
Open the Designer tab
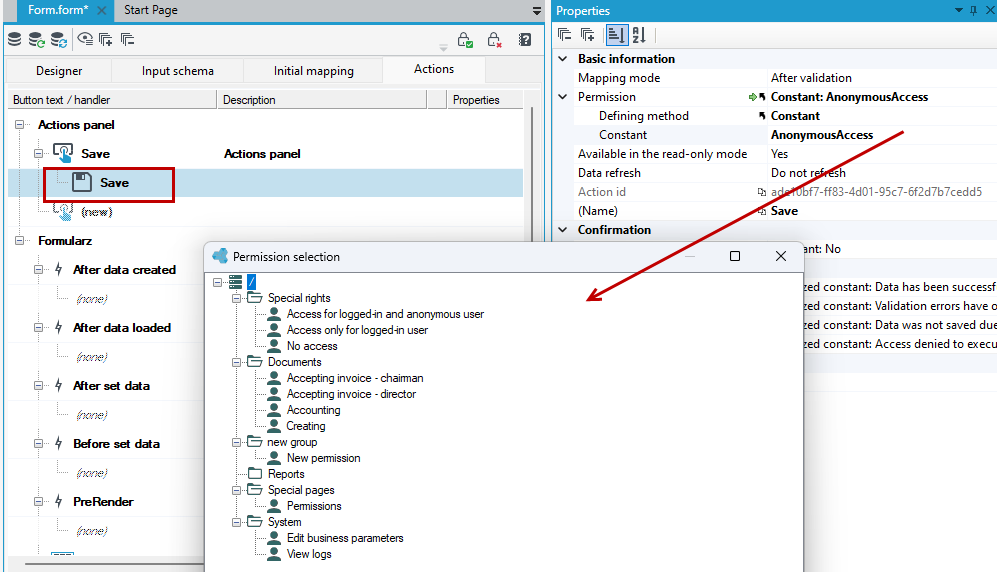59,71
